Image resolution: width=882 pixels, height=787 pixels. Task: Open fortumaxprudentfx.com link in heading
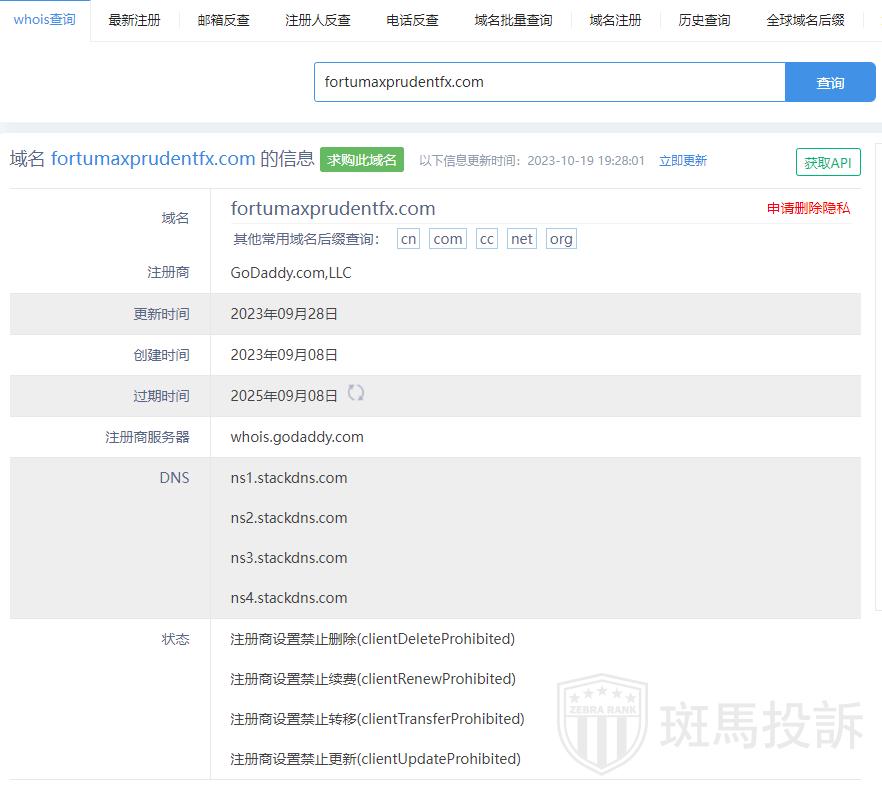tap(153, 159)
